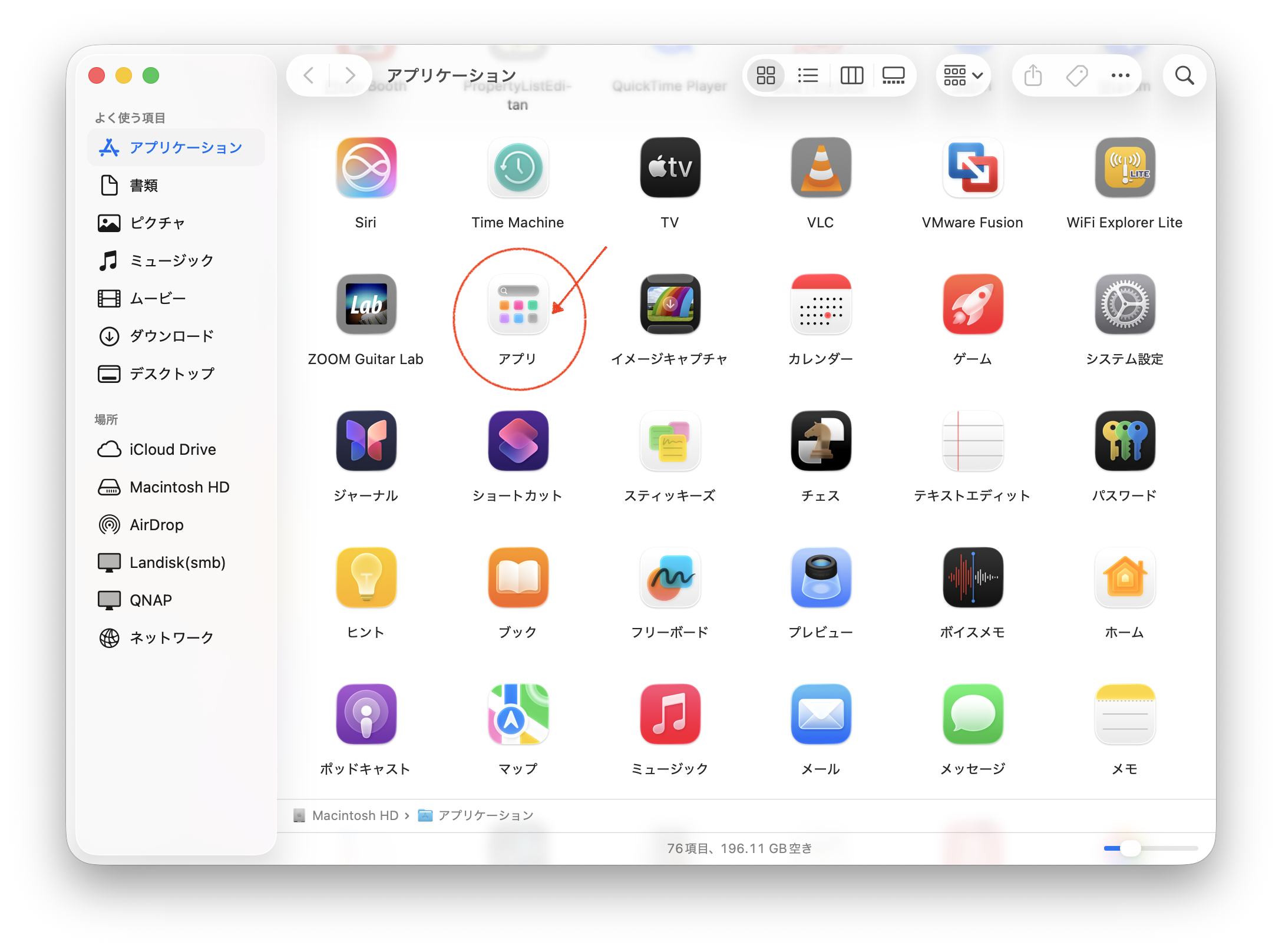The width and height of the screenshot is (1282, 952).
Task: Click the forward navigation button
Action: (x=351, y=75)
